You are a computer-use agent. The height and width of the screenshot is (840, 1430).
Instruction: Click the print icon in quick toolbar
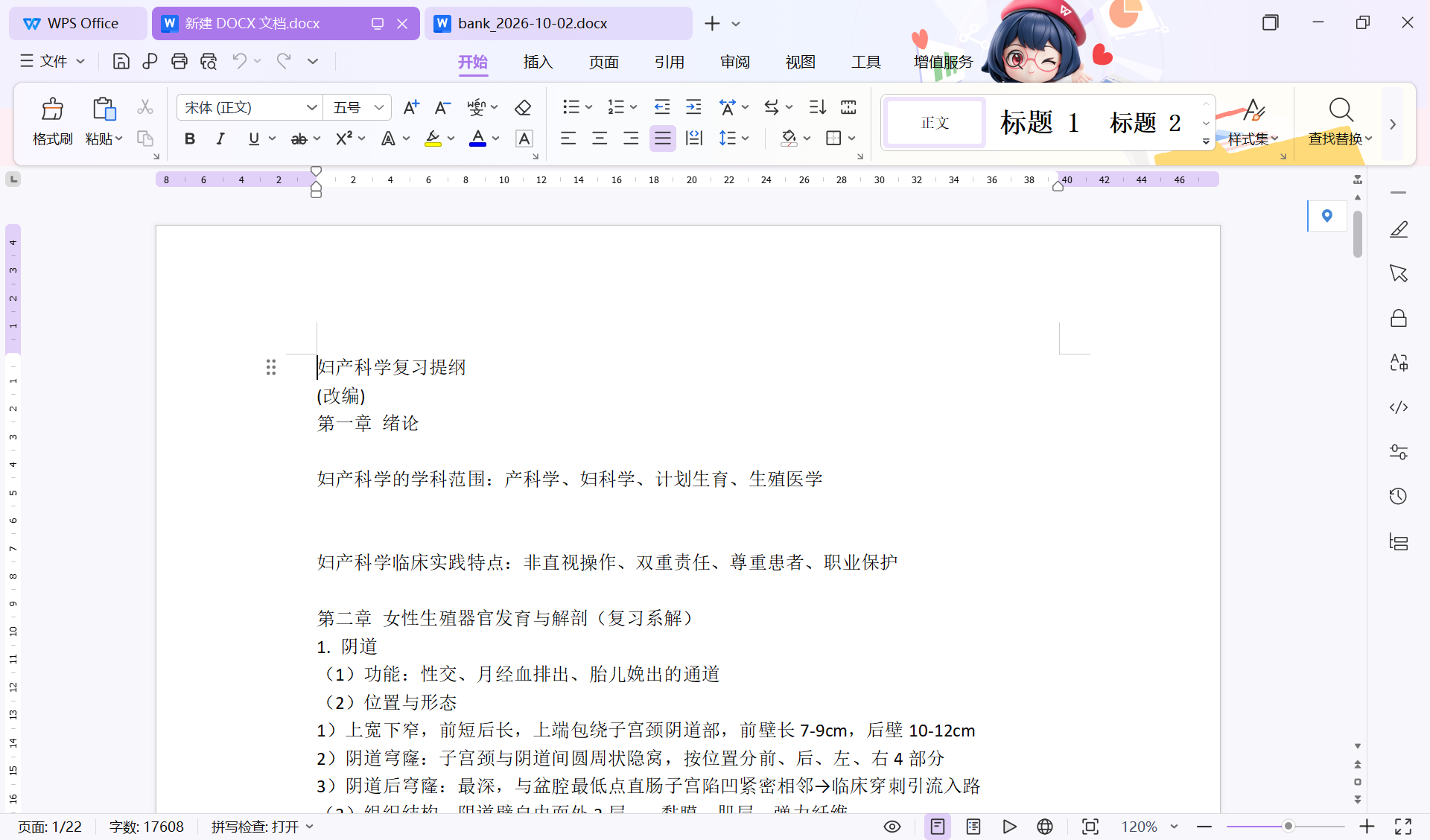(179, 61)
